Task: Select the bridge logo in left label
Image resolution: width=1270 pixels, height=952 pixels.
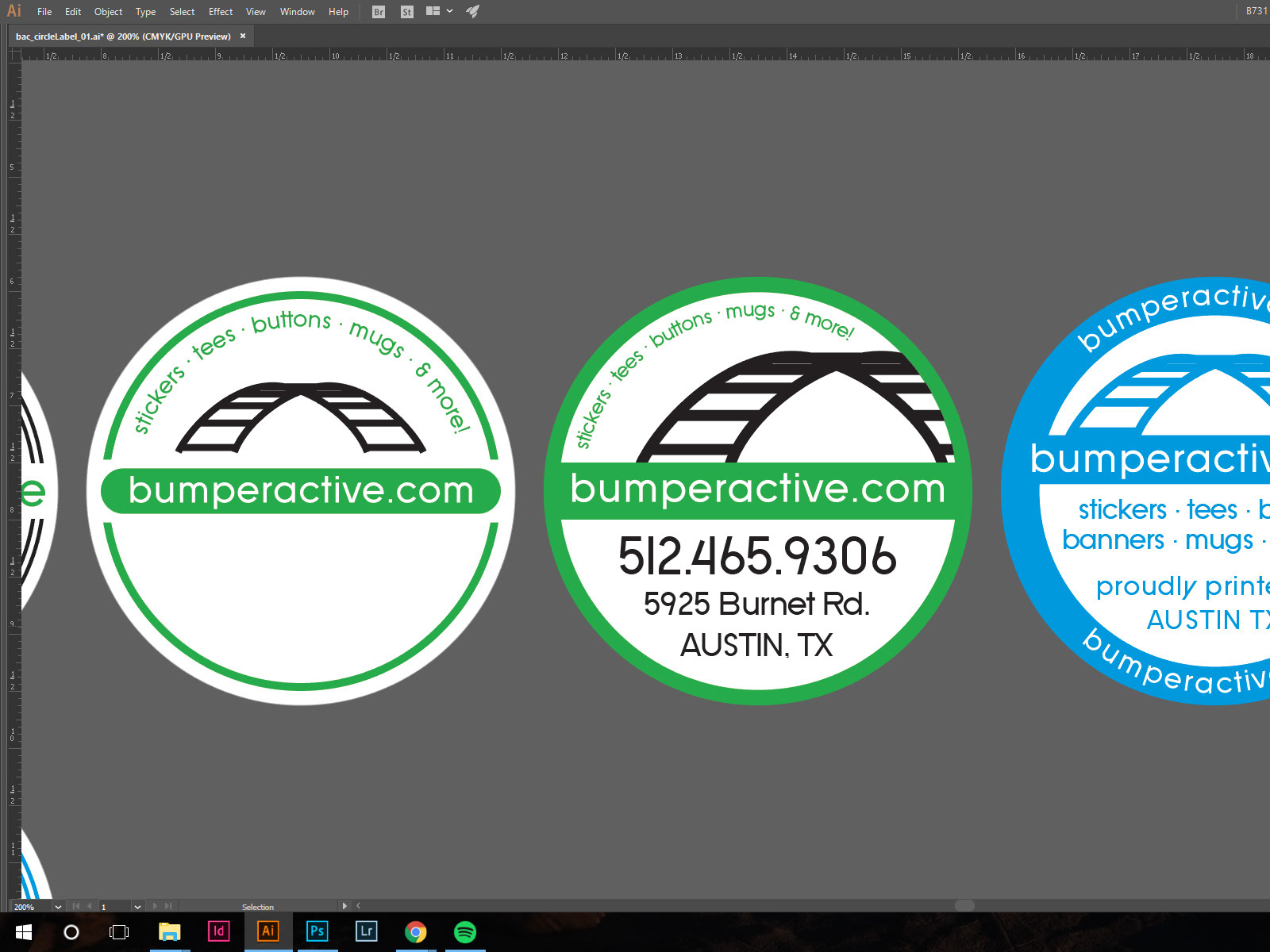Action: pyautogui.click(x=301, y=417)
